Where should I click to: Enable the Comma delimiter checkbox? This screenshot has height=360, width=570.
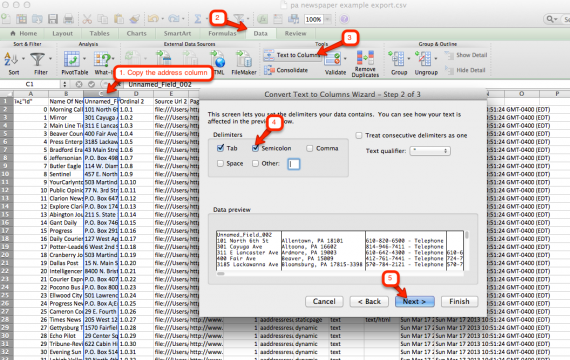[x=310, y=148]
